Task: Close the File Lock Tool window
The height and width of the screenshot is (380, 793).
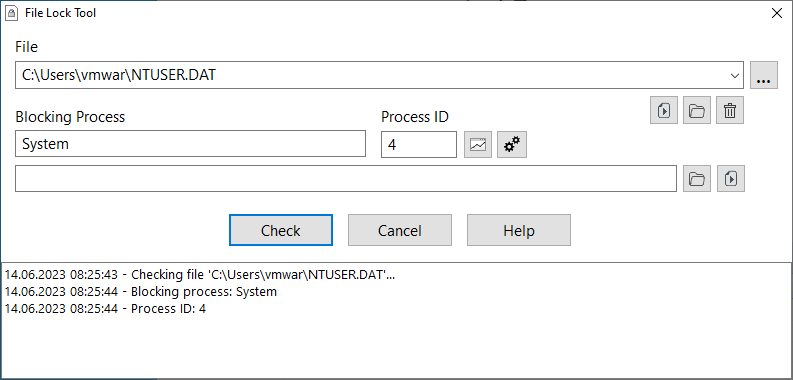Action: pos(777,13)
